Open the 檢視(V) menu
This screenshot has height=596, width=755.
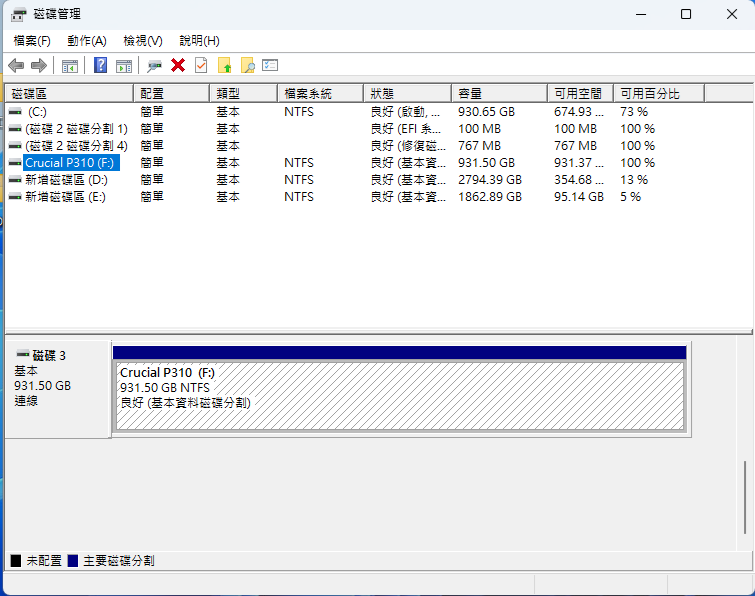click(x=143, y=41)
